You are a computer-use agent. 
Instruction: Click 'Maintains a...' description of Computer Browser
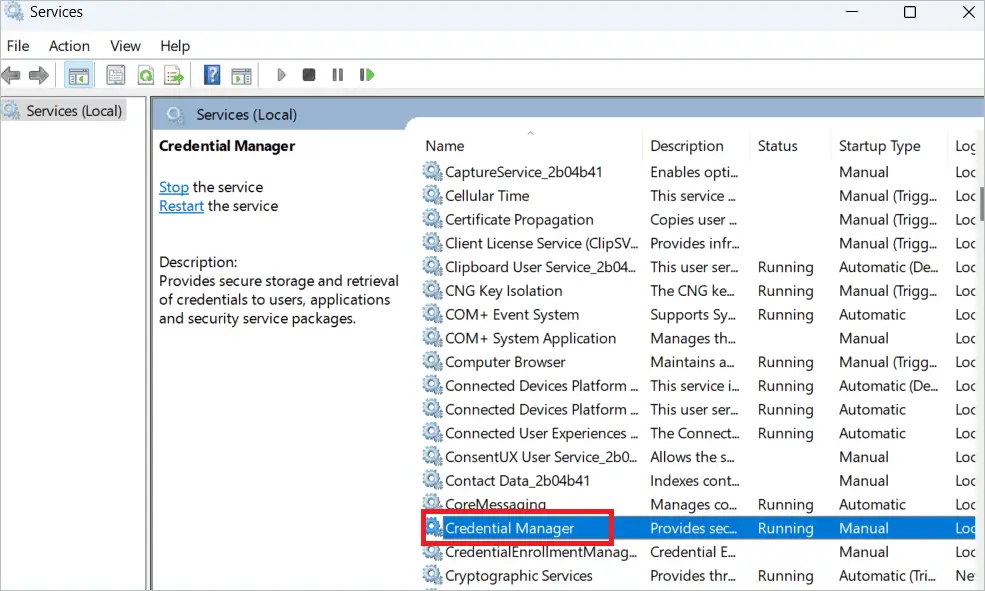(692, 362)
